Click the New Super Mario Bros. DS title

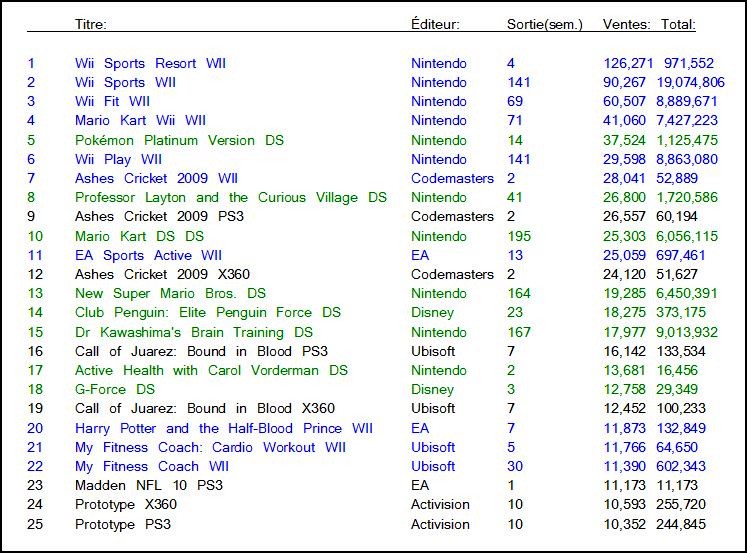[x=170, y=294]
